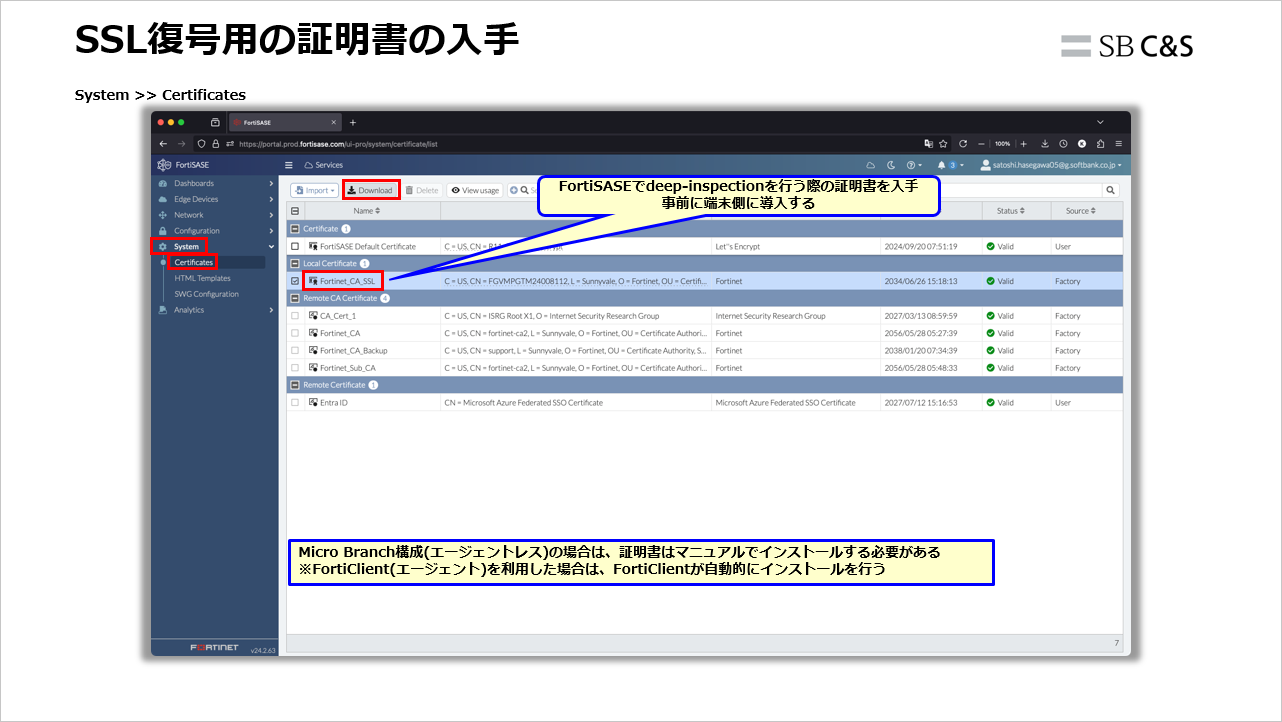Check the Entra ID row checkbox
Screen dimensions: 1282x722
point(295,402)
